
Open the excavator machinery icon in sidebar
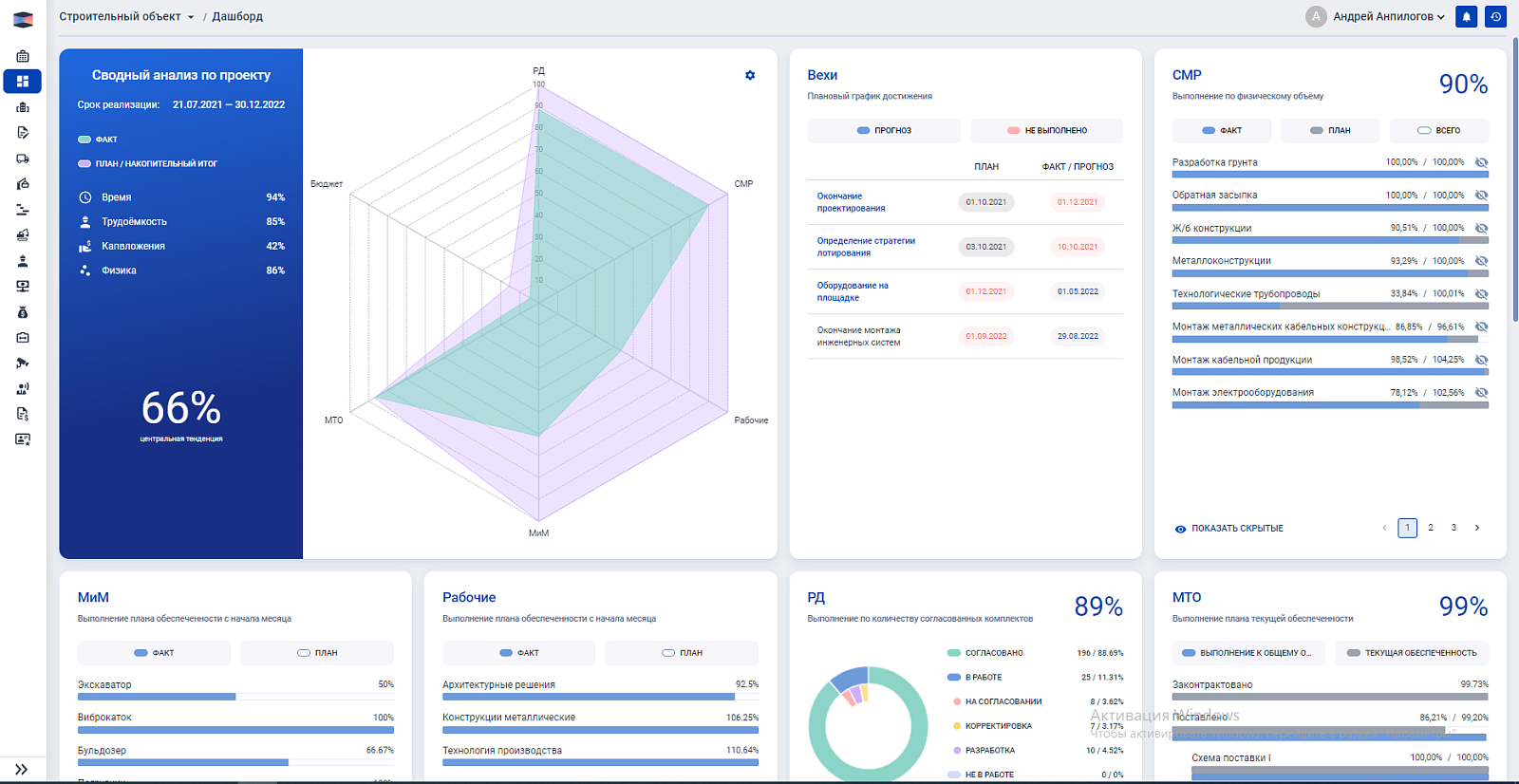pos(23,234)
